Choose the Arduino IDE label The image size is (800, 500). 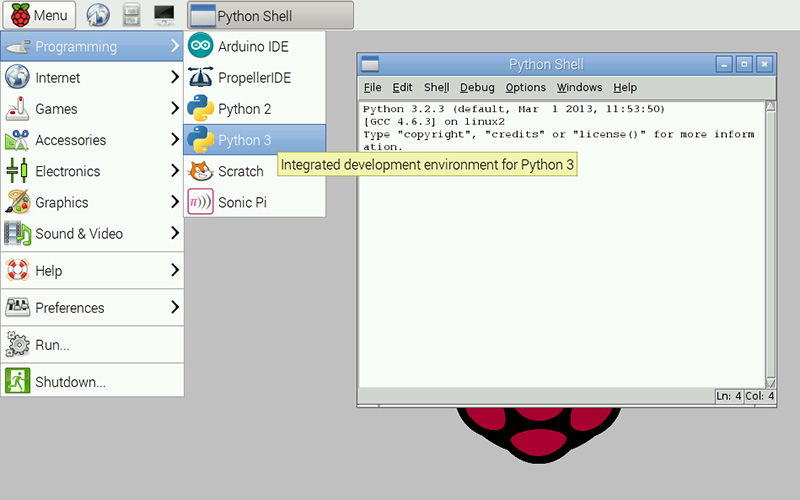pos(253,46)
